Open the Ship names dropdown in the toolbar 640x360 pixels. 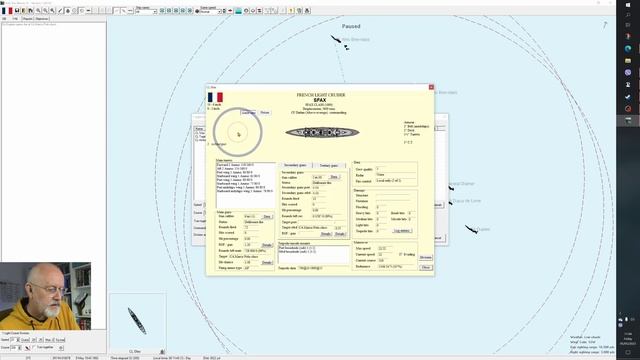155,12
